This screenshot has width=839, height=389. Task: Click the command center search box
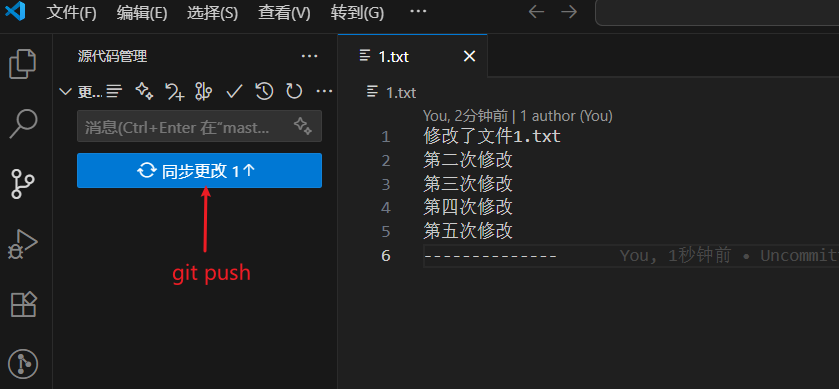717,12
